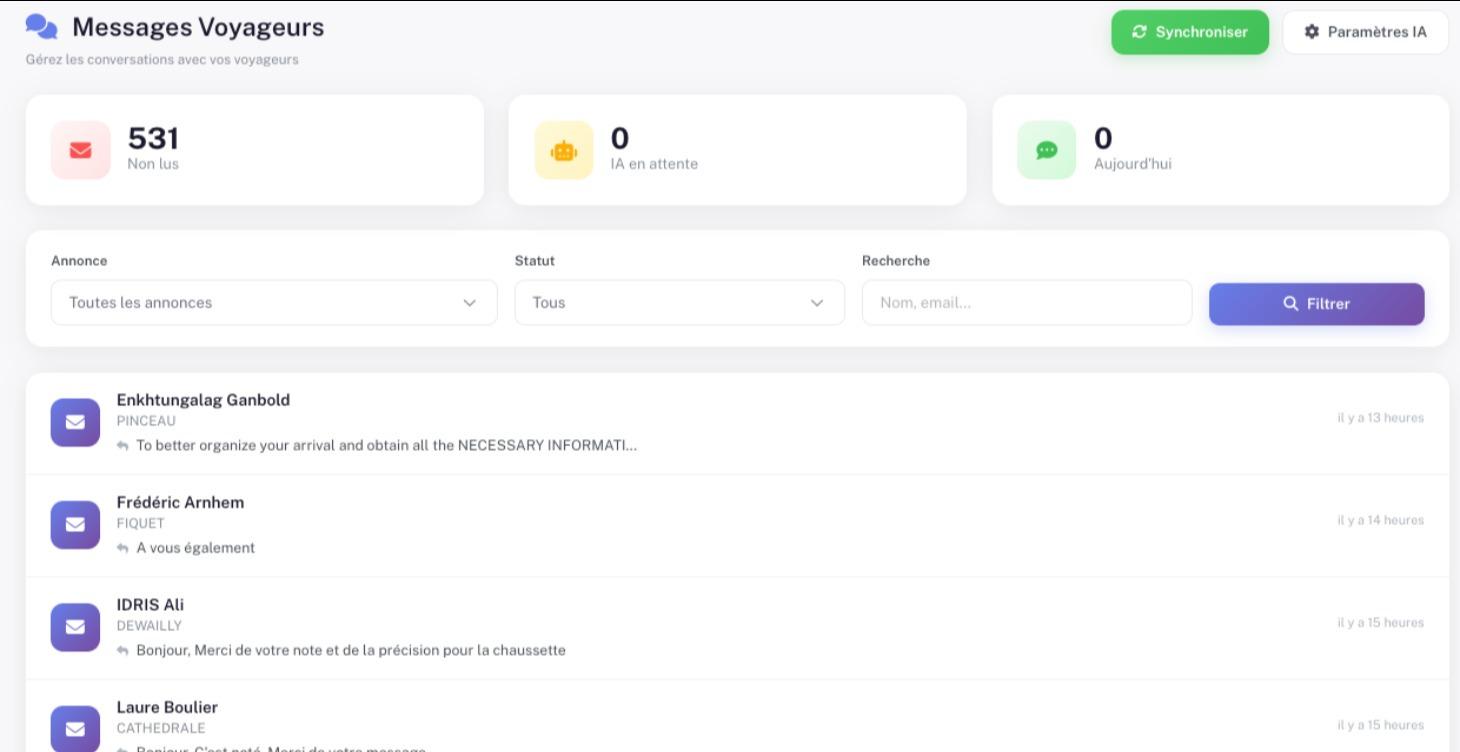
Task: Click the red envelope Non lus icon
Action: coord(81,150)
